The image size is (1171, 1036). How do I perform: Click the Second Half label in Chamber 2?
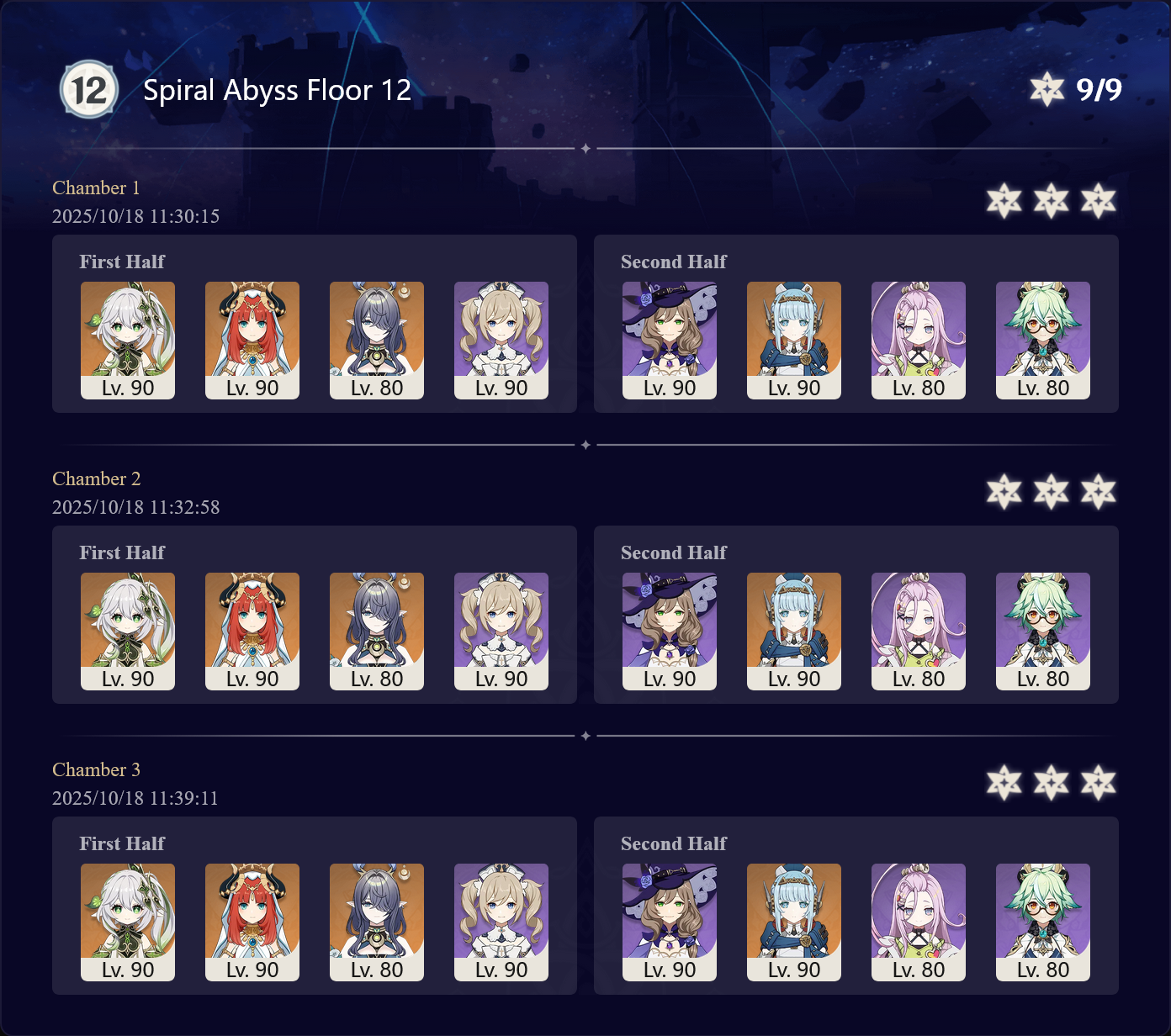tap(674, 552)
